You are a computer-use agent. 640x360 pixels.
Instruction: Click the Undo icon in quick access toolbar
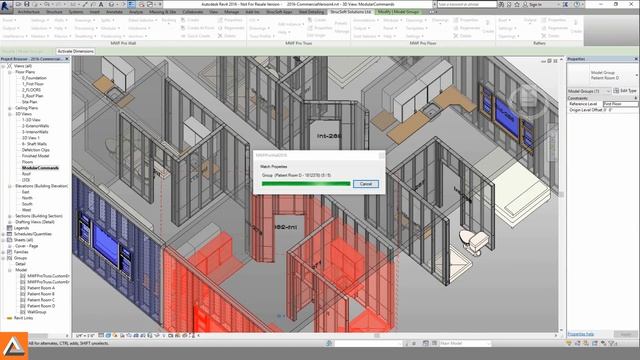click(x=47, y=4)
